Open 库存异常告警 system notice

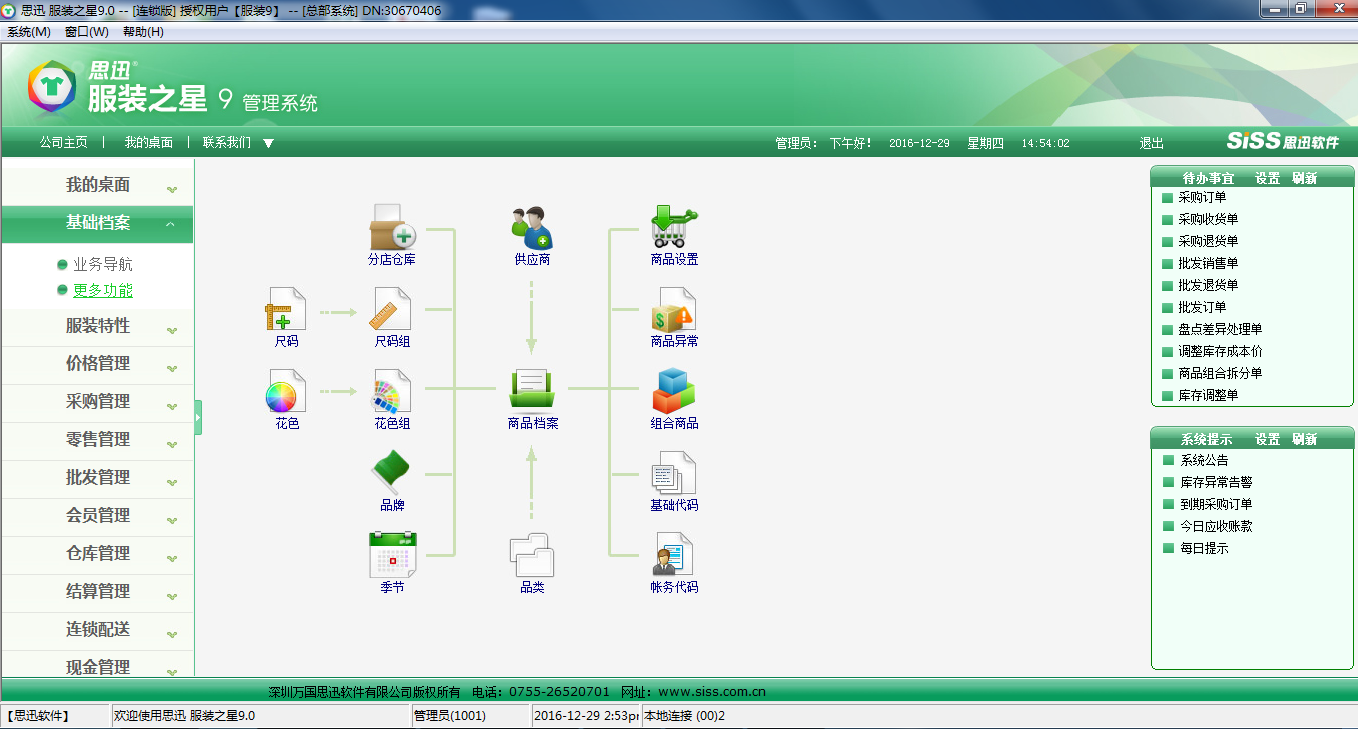pos(1216,483)
